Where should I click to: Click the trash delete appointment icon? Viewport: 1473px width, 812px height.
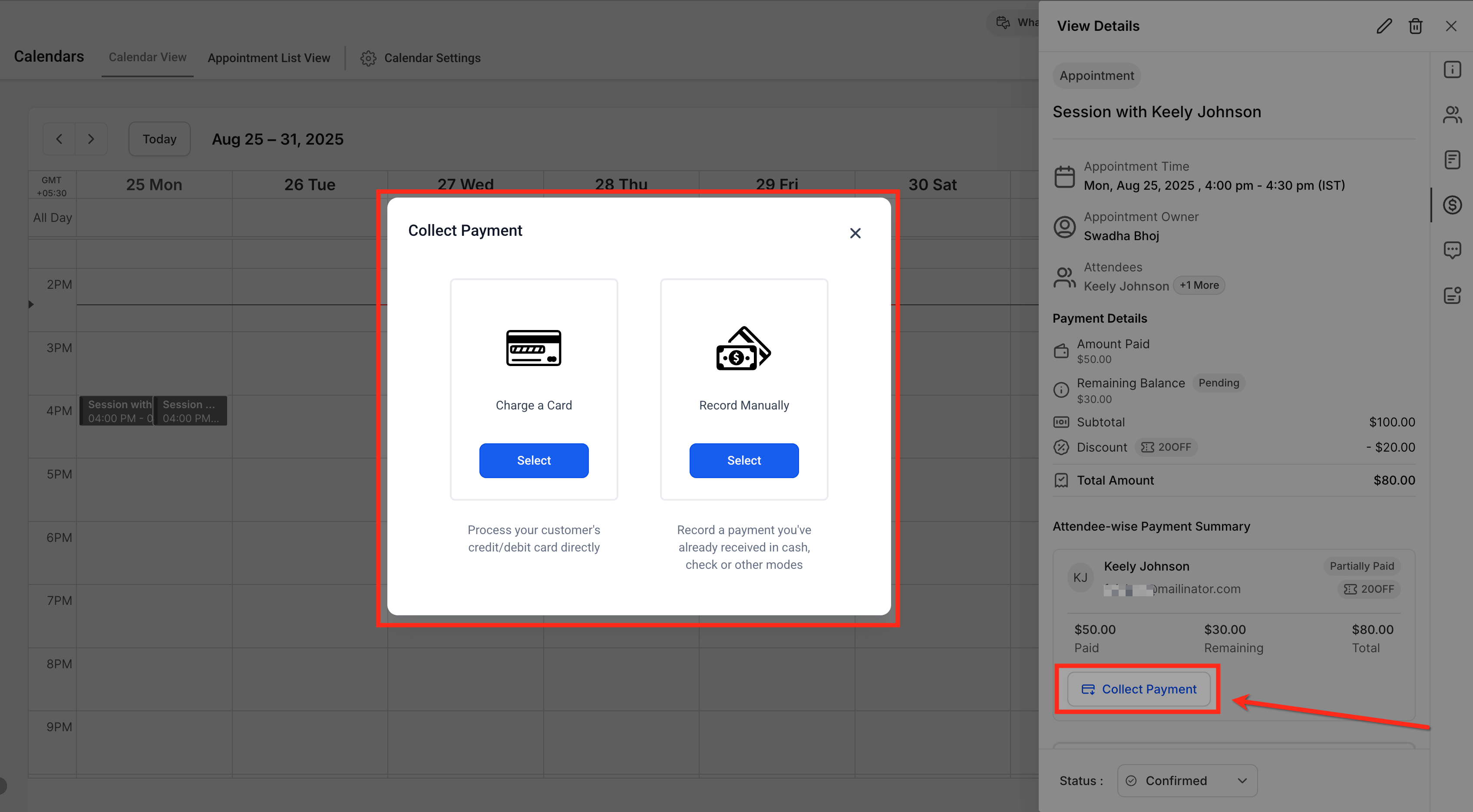(x=1415, y=26)
